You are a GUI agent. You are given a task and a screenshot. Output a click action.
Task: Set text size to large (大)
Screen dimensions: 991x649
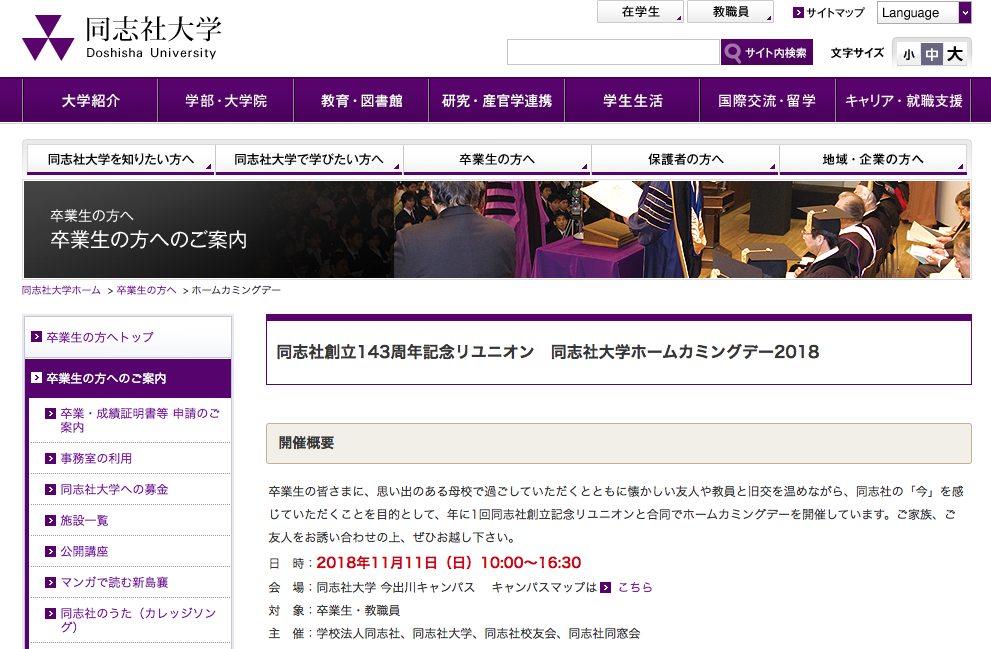[955, 54]
